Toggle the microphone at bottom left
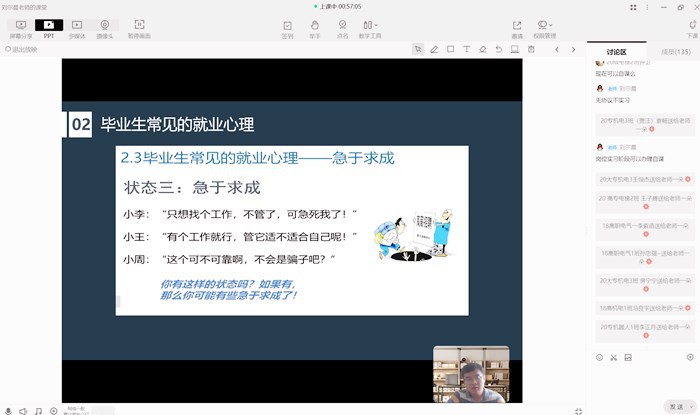The height and width of the screenshot is (415, 700). [8, 410]
